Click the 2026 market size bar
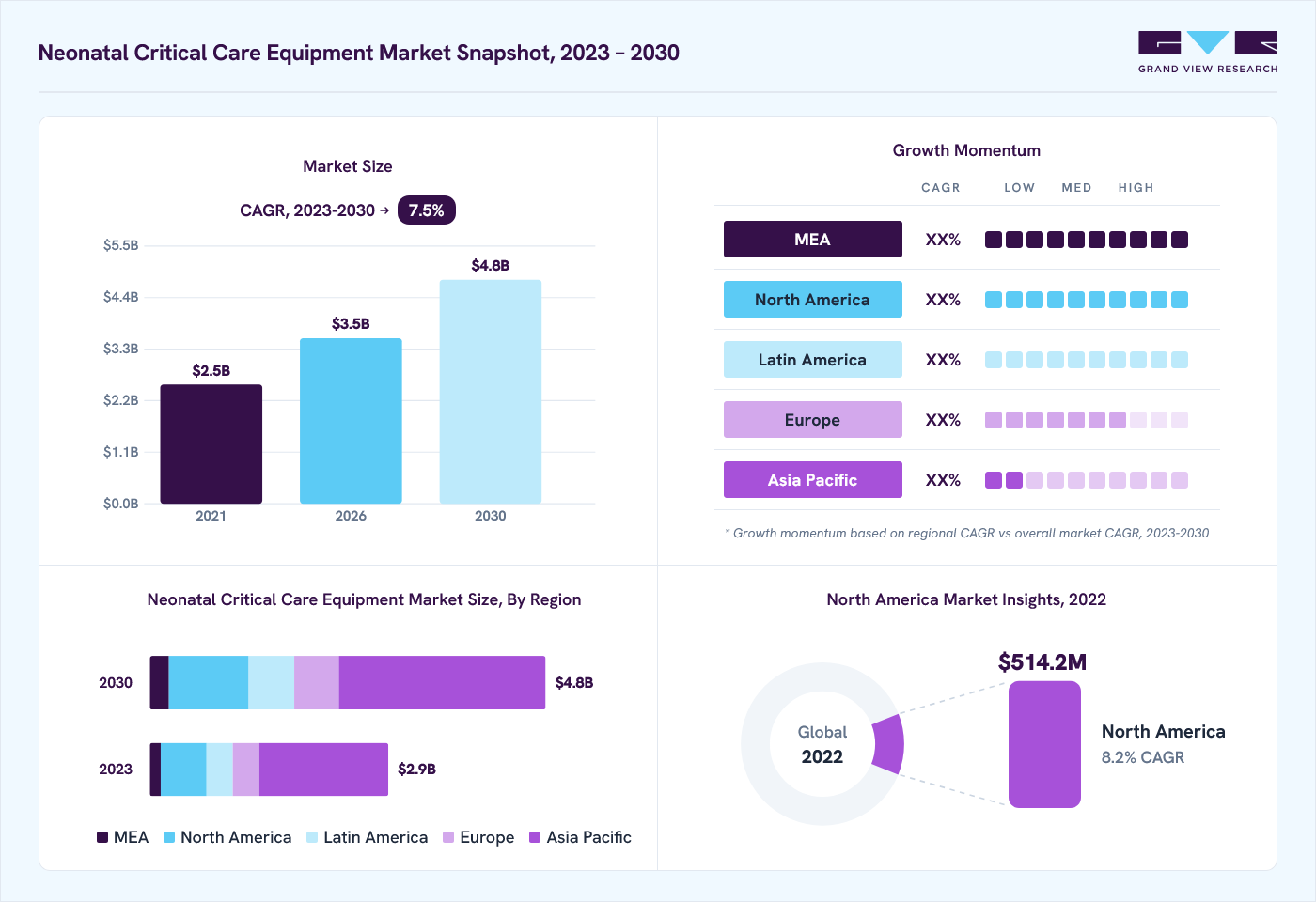1316x902 pixels. tap(351, 421)
